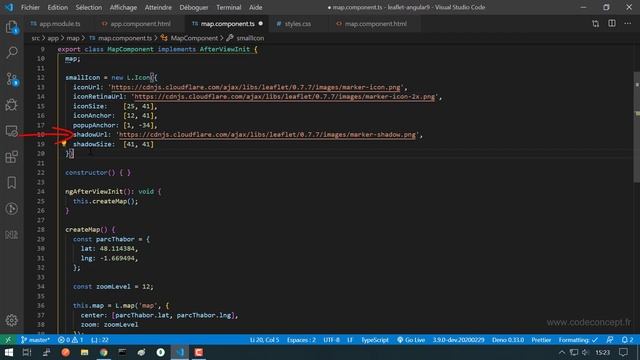Click the compare changes icon in editor toolbar
This screenshot has height=360, width=640.
pos(596,24)
